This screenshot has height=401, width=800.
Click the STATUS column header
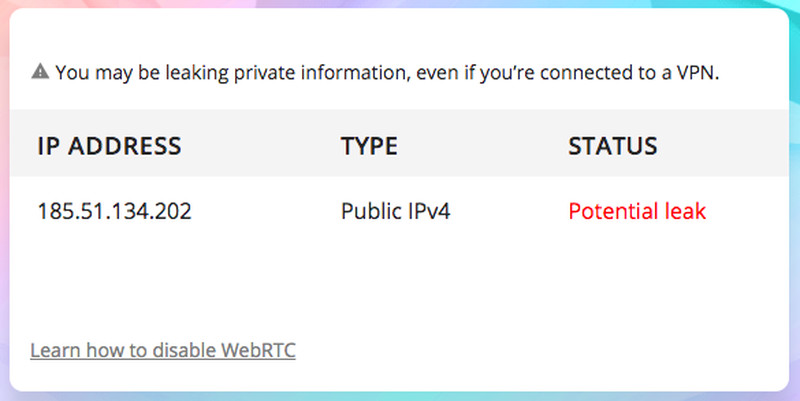(613, 146)
